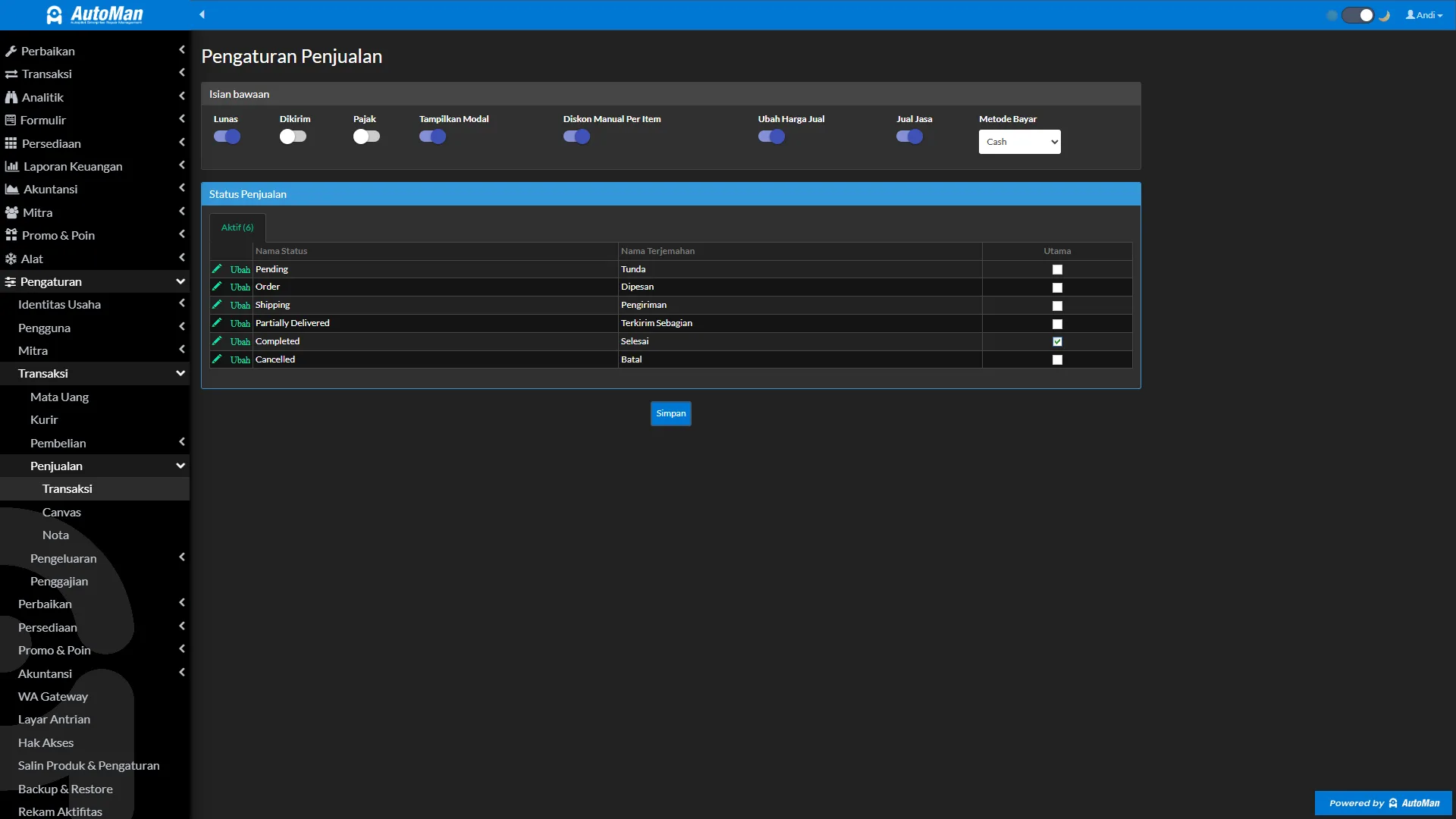Enable the Dikirim switch
The height and width of the screenshot is (819, 1456).
(x=293, y=136)
